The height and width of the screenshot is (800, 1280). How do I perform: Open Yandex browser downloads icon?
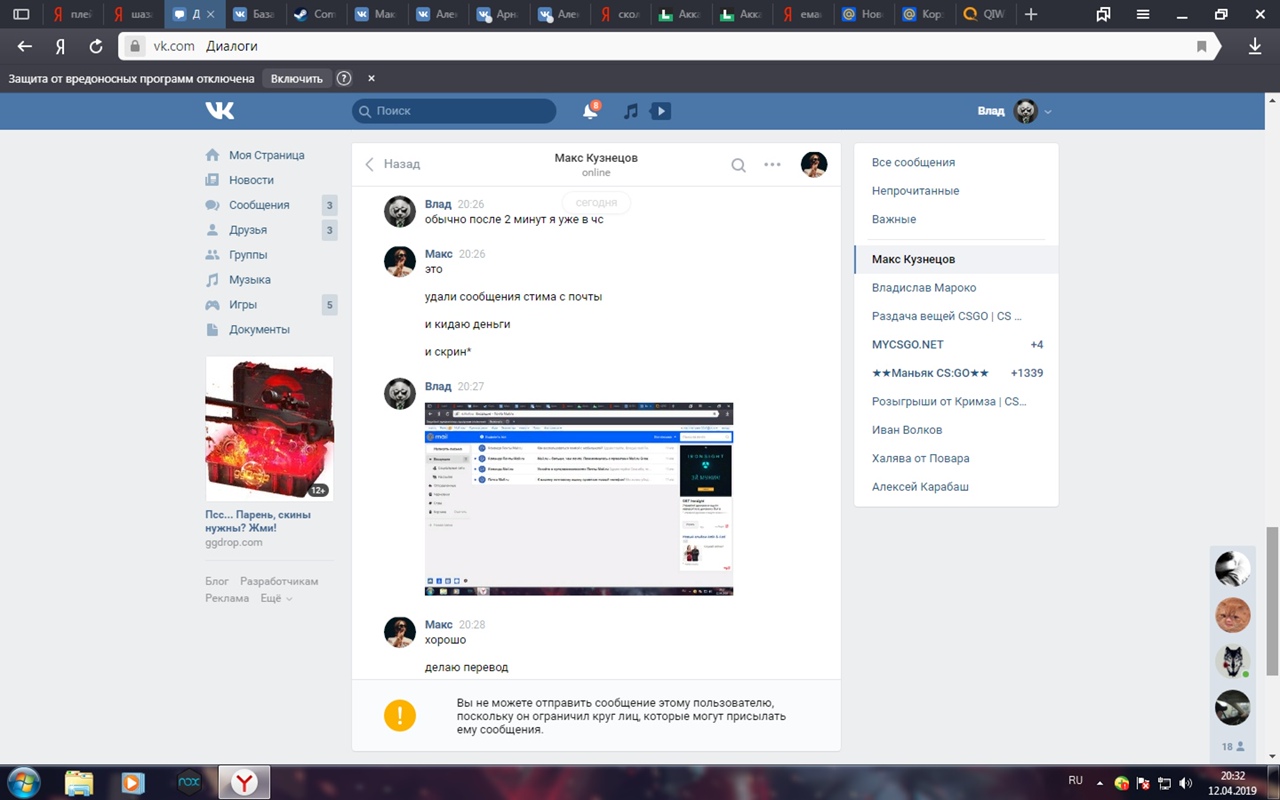click(x=1255, y=46)
